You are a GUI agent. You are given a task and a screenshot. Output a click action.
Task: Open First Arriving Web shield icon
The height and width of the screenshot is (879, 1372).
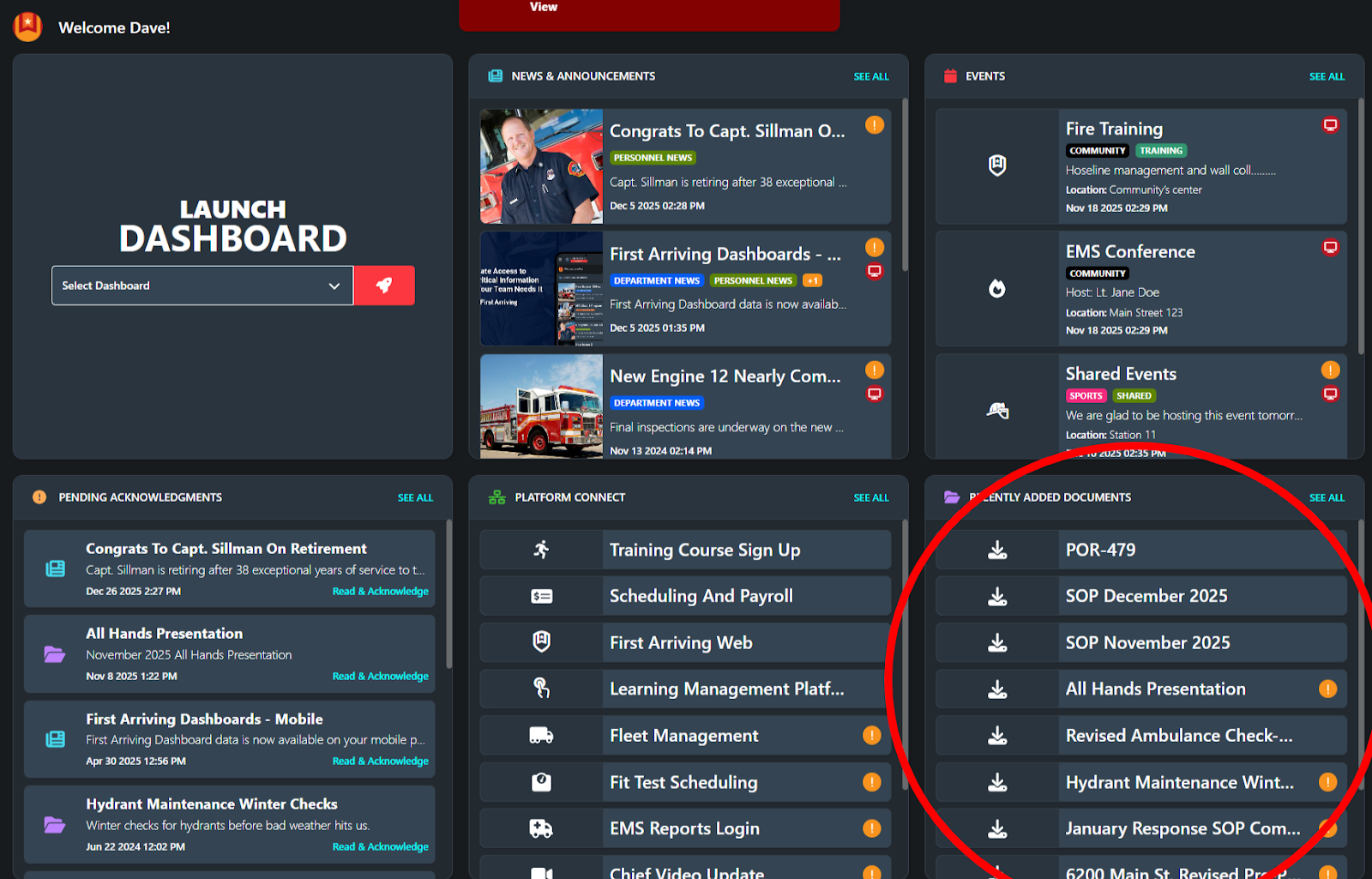[541, 642]
